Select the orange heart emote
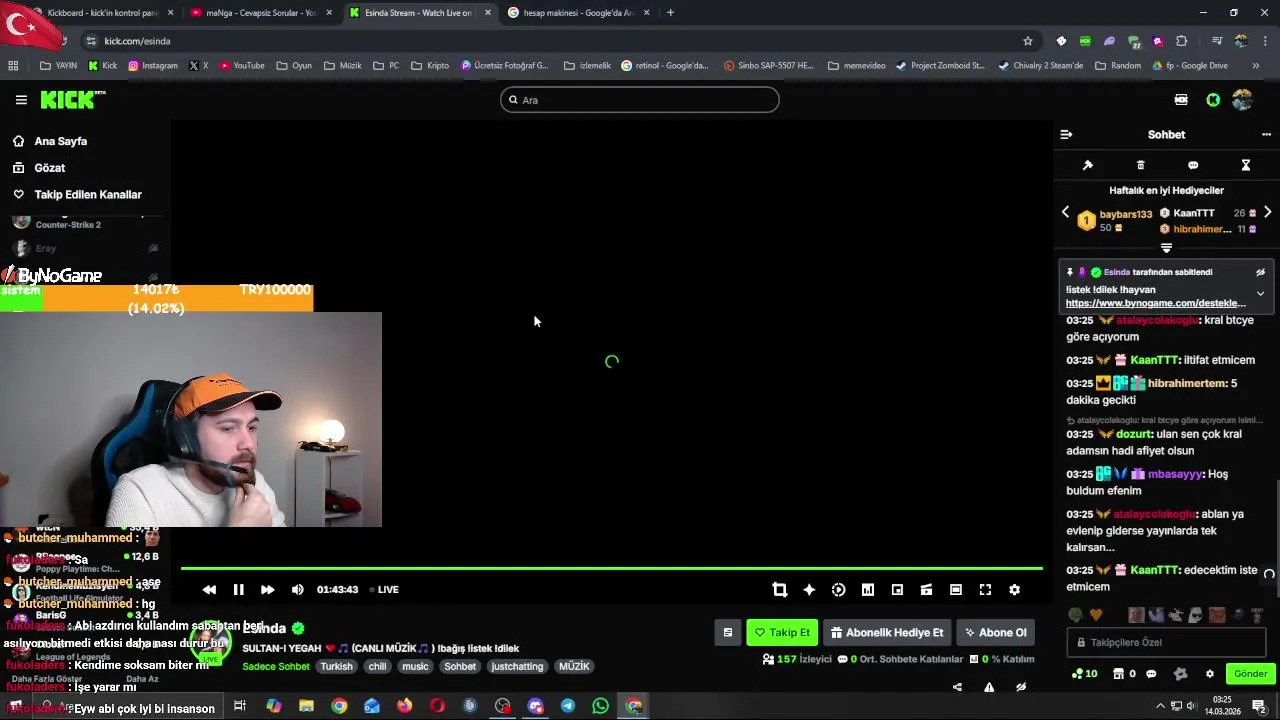Screen dimensions: 1280x720 1095,615
